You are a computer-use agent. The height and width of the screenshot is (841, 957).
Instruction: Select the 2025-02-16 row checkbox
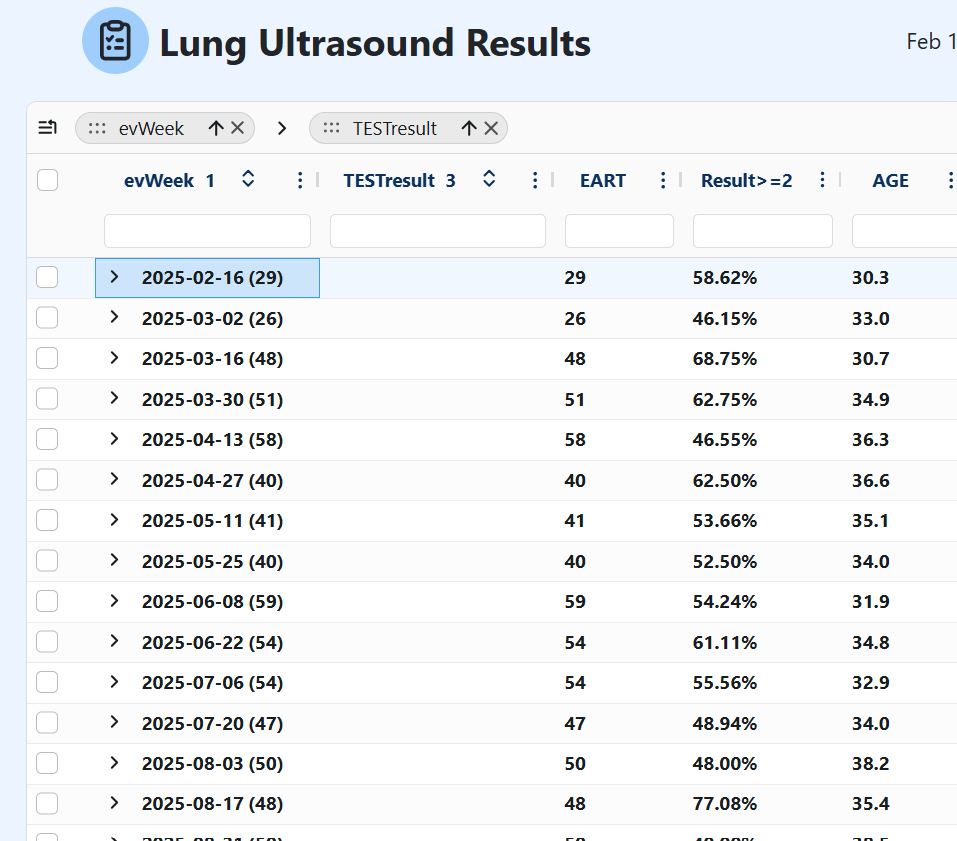47,278
